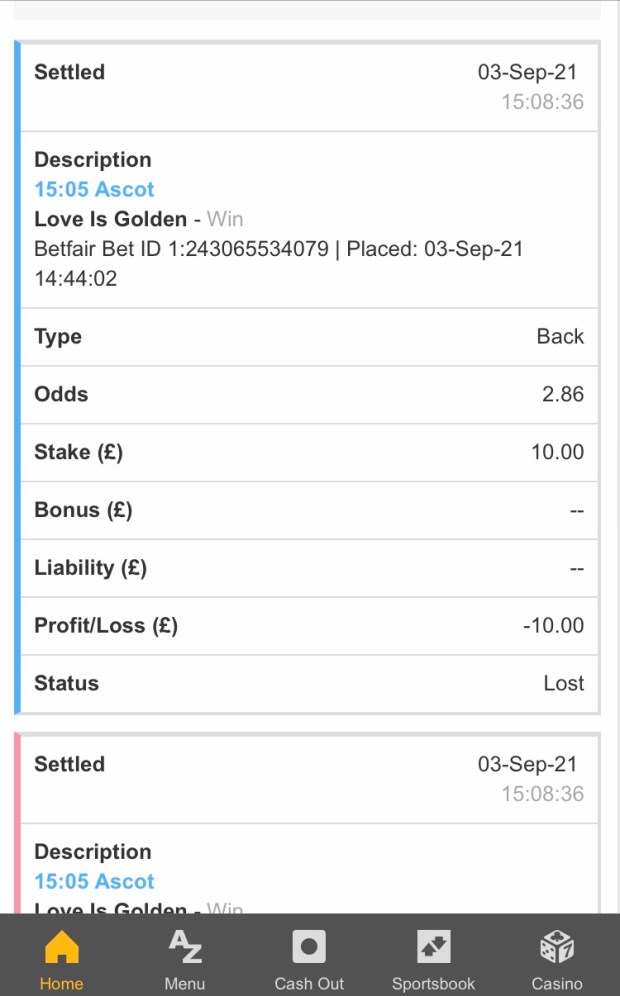Image resolution: width=620 pixels, height=996 pixels.
Task: Click the Stake value 10.00
Action: 557,452
